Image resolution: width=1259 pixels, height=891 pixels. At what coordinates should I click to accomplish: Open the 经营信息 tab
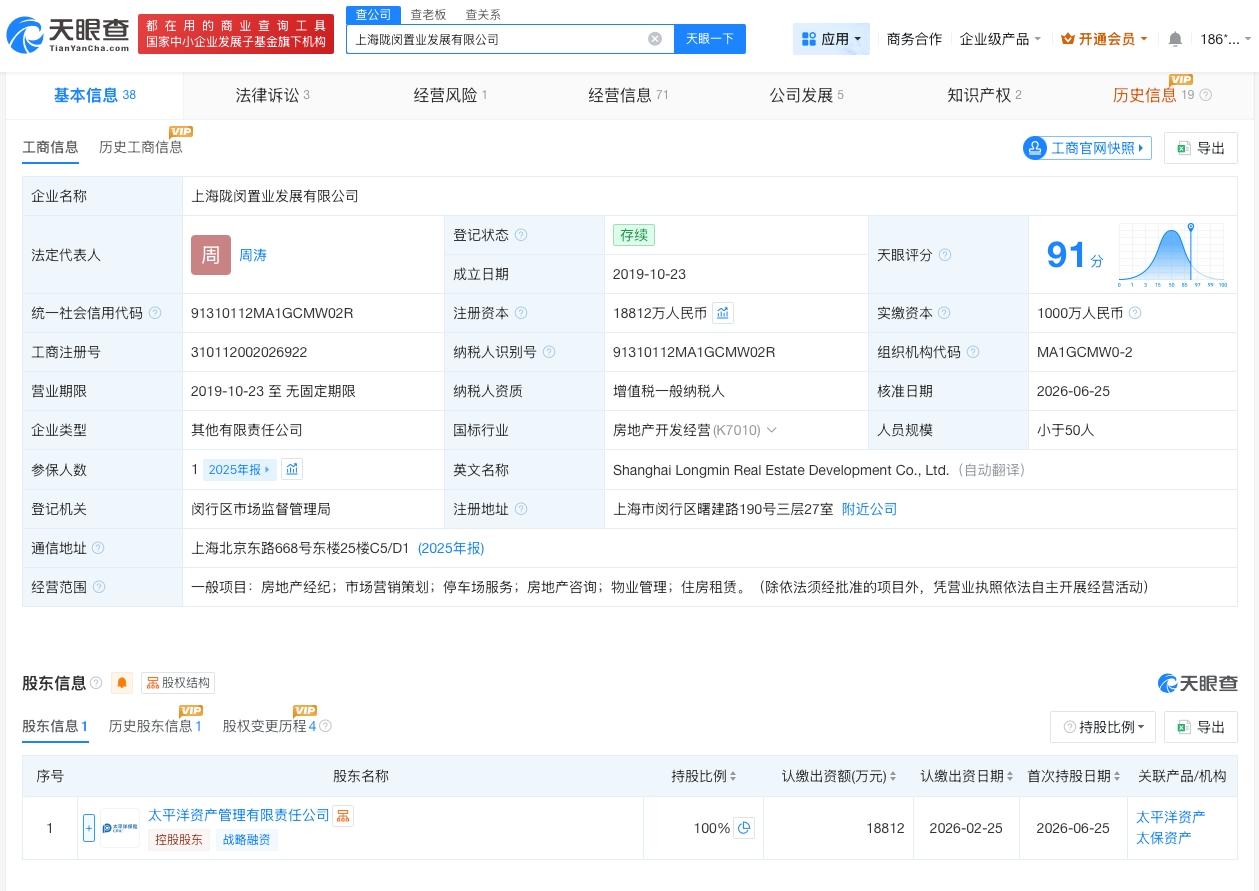click(x=628, y=95)
